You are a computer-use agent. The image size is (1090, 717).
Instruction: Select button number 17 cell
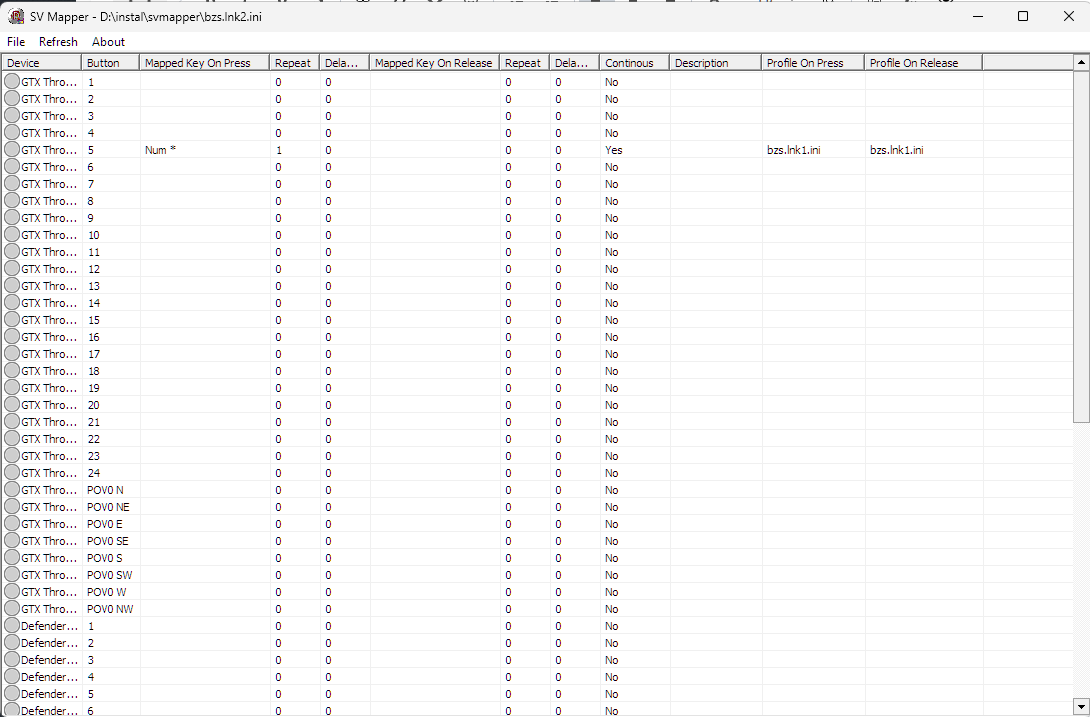[x=93, y=354]
